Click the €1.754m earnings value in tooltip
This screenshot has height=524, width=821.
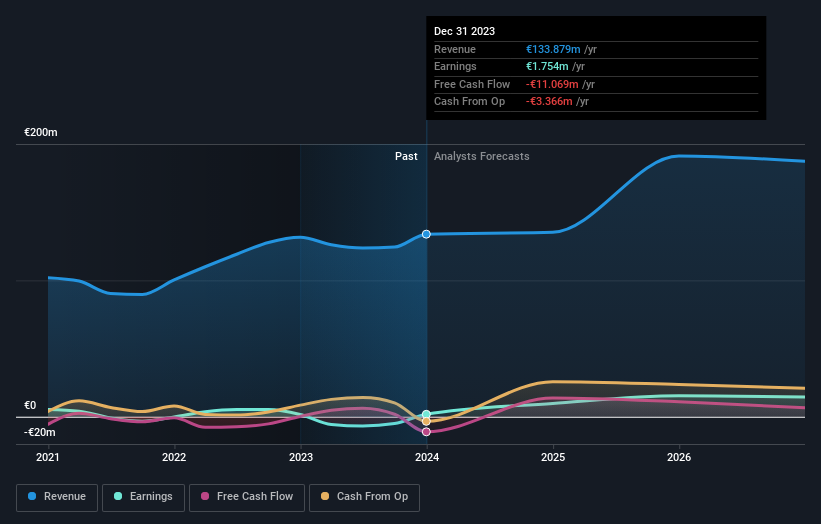coord(547,66)
